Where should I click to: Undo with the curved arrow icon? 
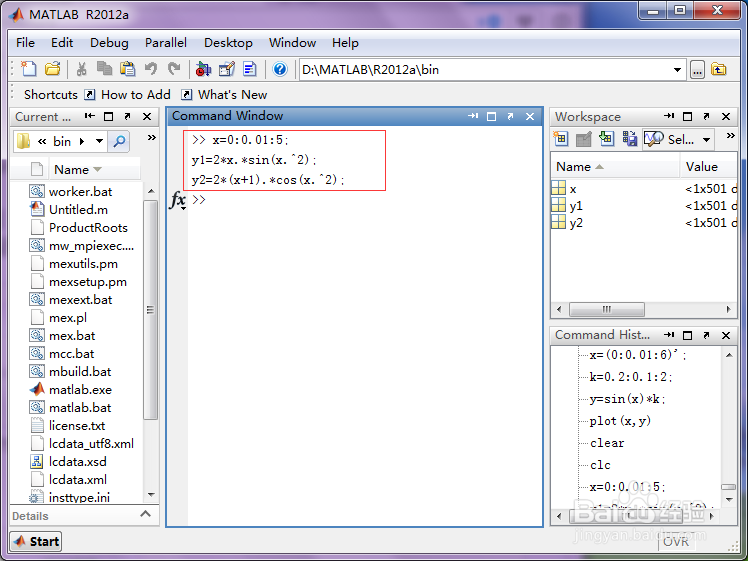coord(151,70)
